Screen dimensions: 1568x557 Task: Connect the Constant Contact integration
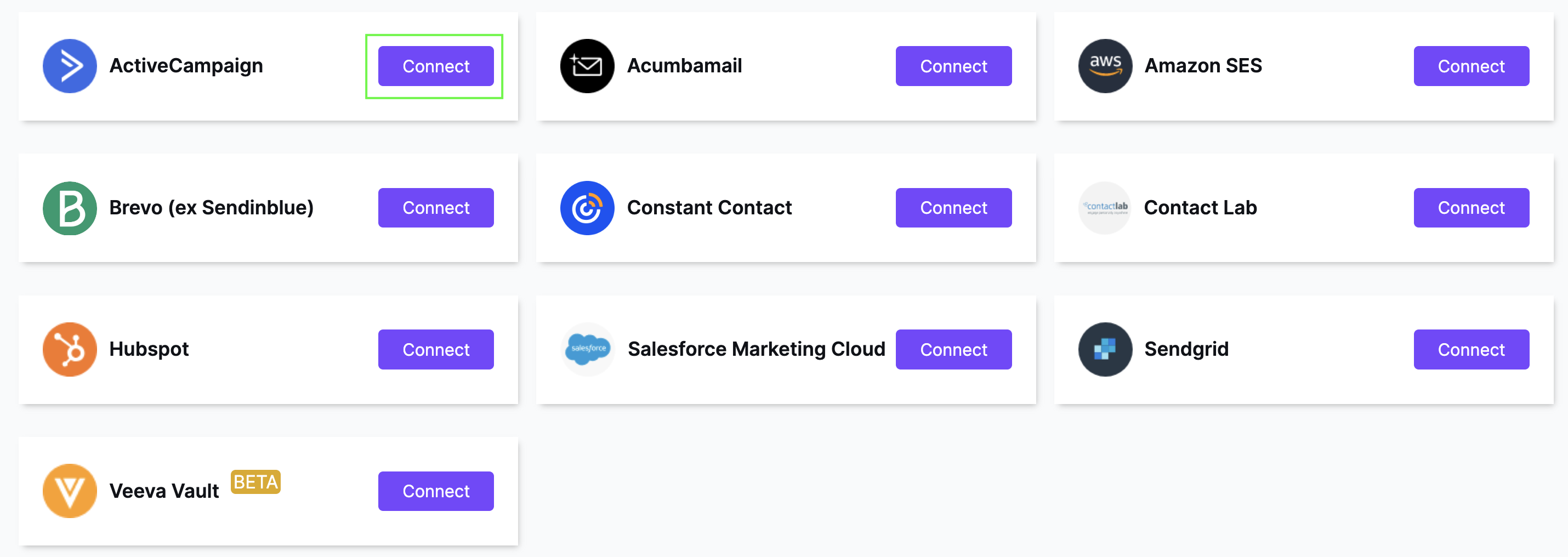point(953,208)
